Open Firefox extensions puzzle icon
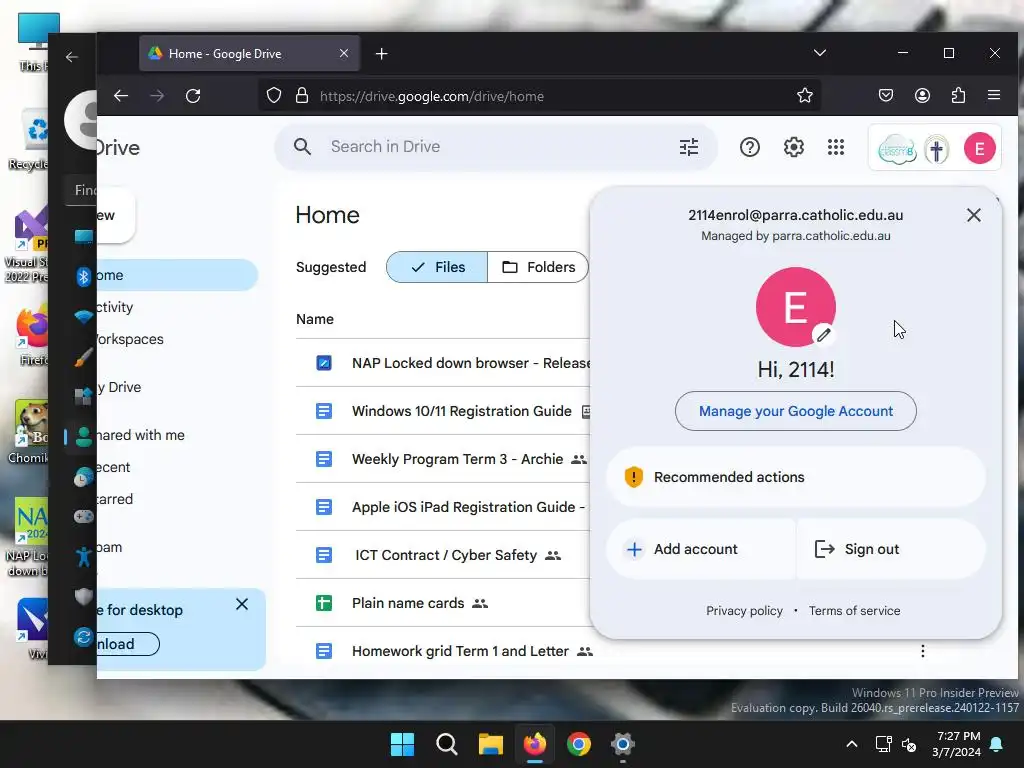This screenshot has width=1024, height=768. pyautogui.click(x=958, y=96)
